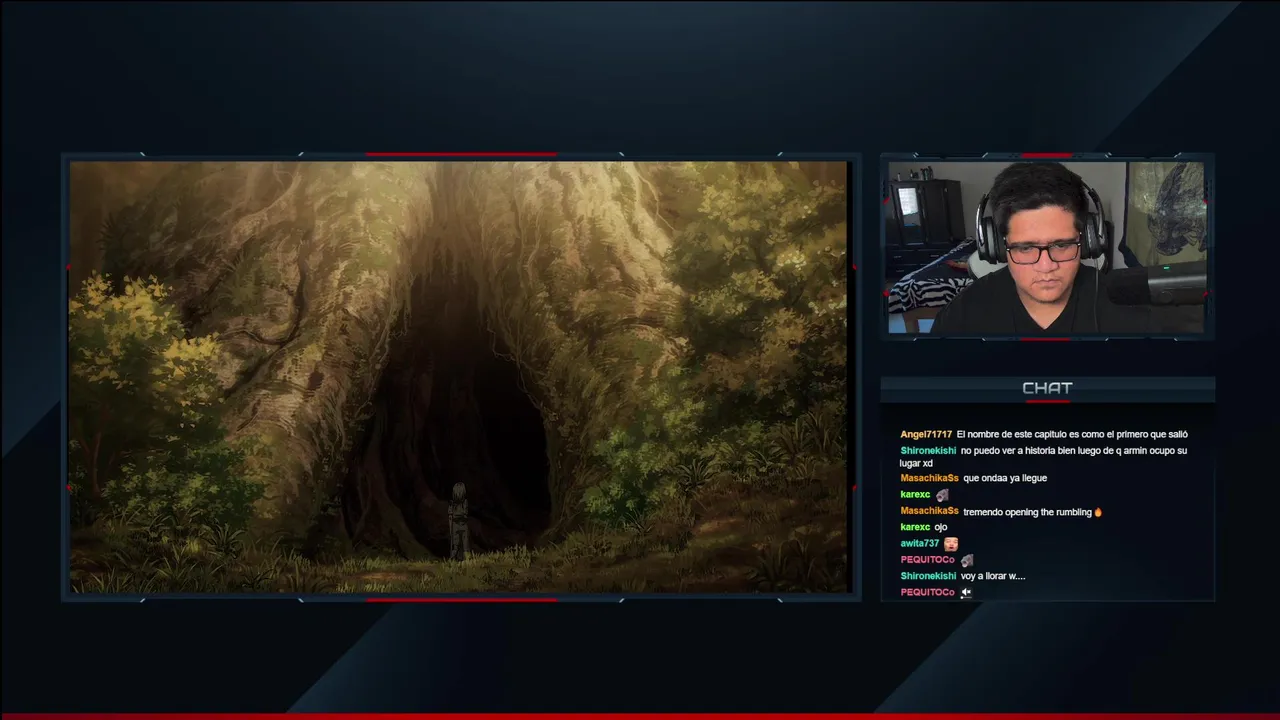This screenshot has height=720, width=1280.
Task: Click the anime video frame showing the tree hollow
Action: (459, 377)
